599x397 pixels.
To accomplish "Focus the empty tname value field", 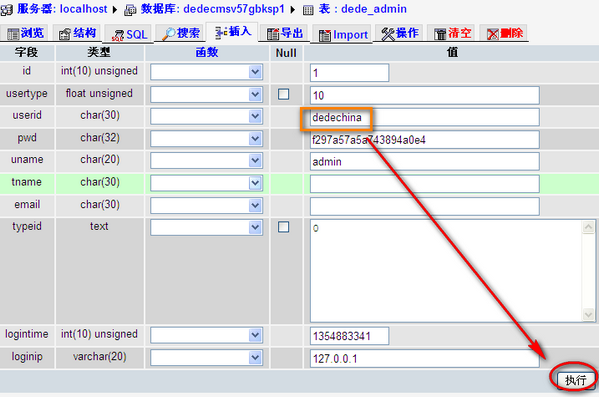I will 425,184.
